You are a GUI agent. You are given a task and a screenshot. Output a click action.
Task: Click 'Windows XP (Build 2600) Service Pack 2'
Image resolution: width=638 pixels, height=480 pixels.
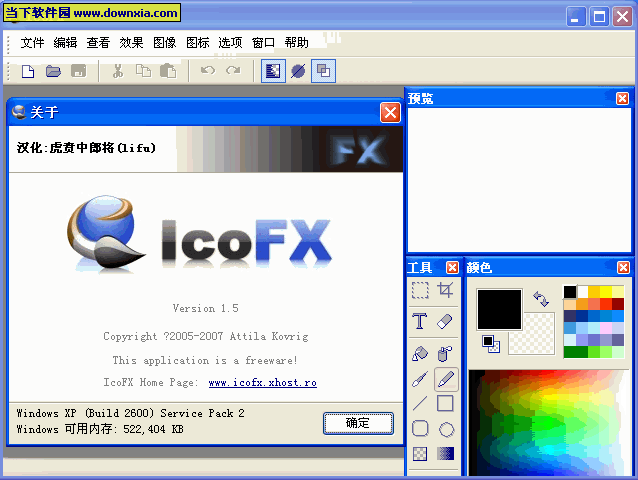pos(130,413)
